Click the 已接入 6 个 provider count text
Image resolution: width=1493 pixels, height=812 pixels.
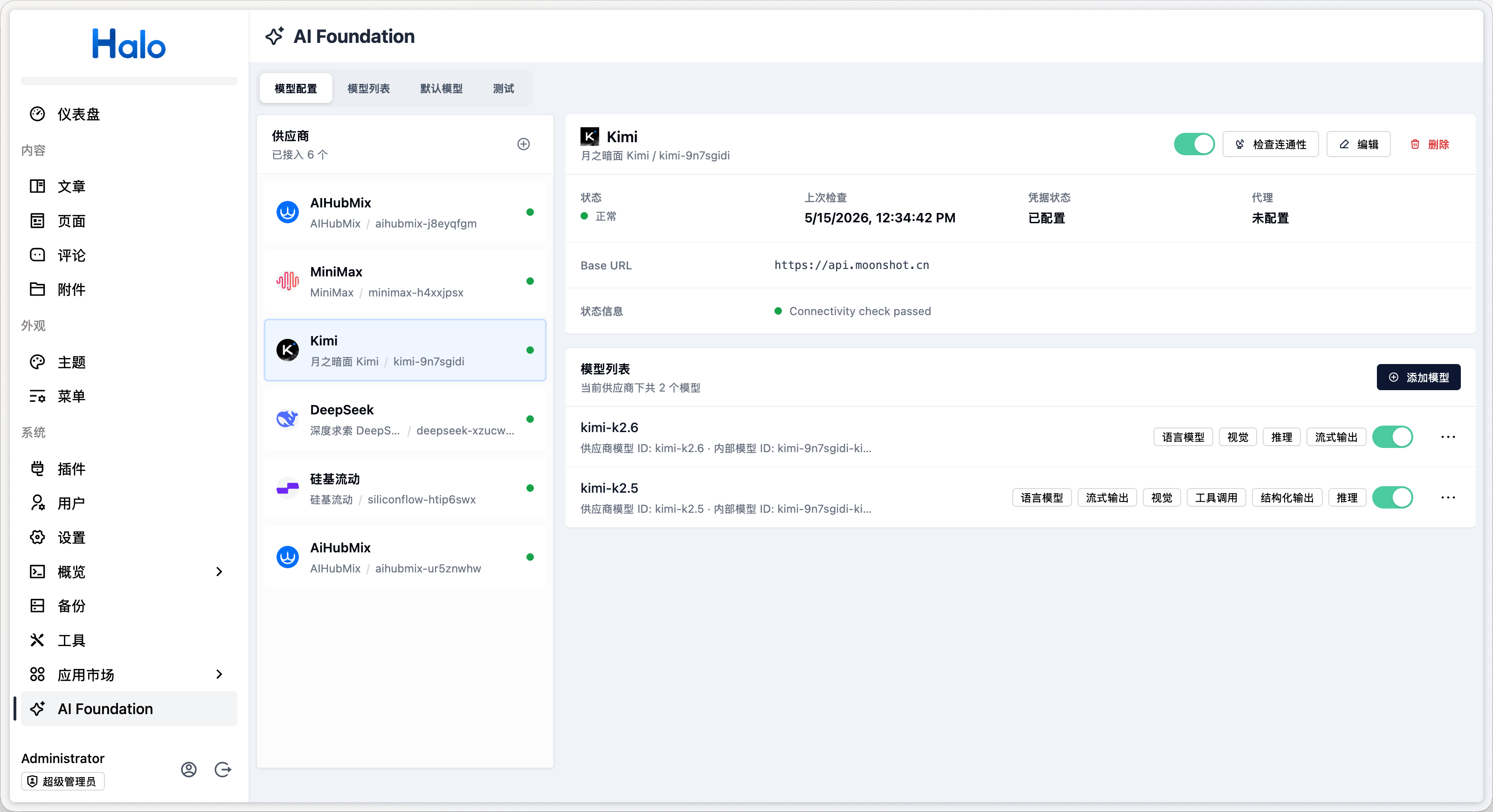click(x=300, y=155)
